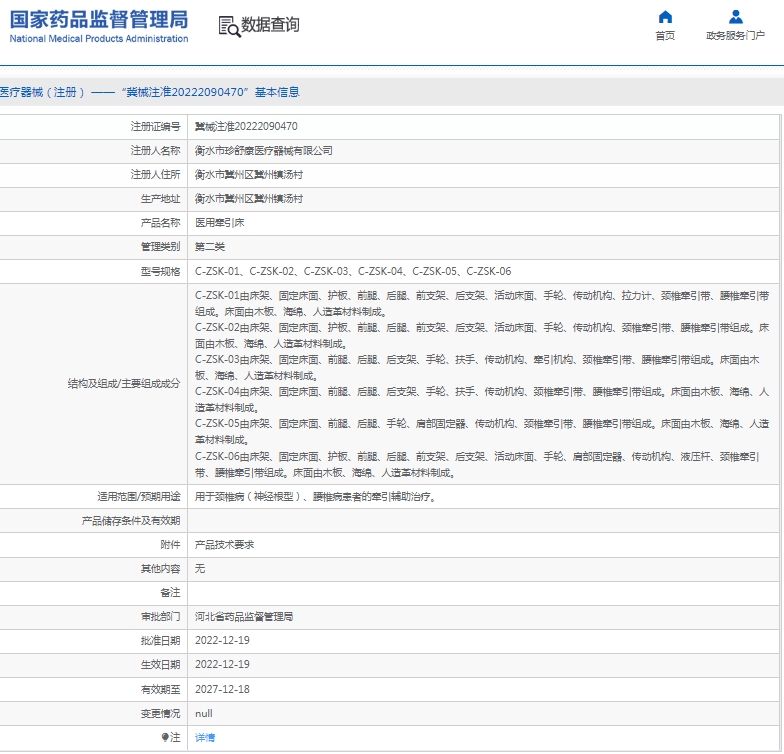Click product name 医用牵引床

220,222
